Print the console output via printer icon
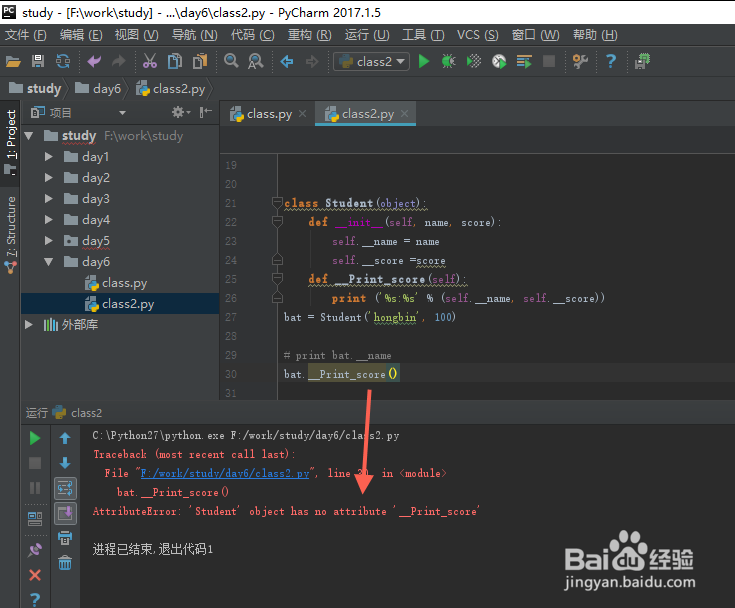The image size is (735, 608). [65, 538]
